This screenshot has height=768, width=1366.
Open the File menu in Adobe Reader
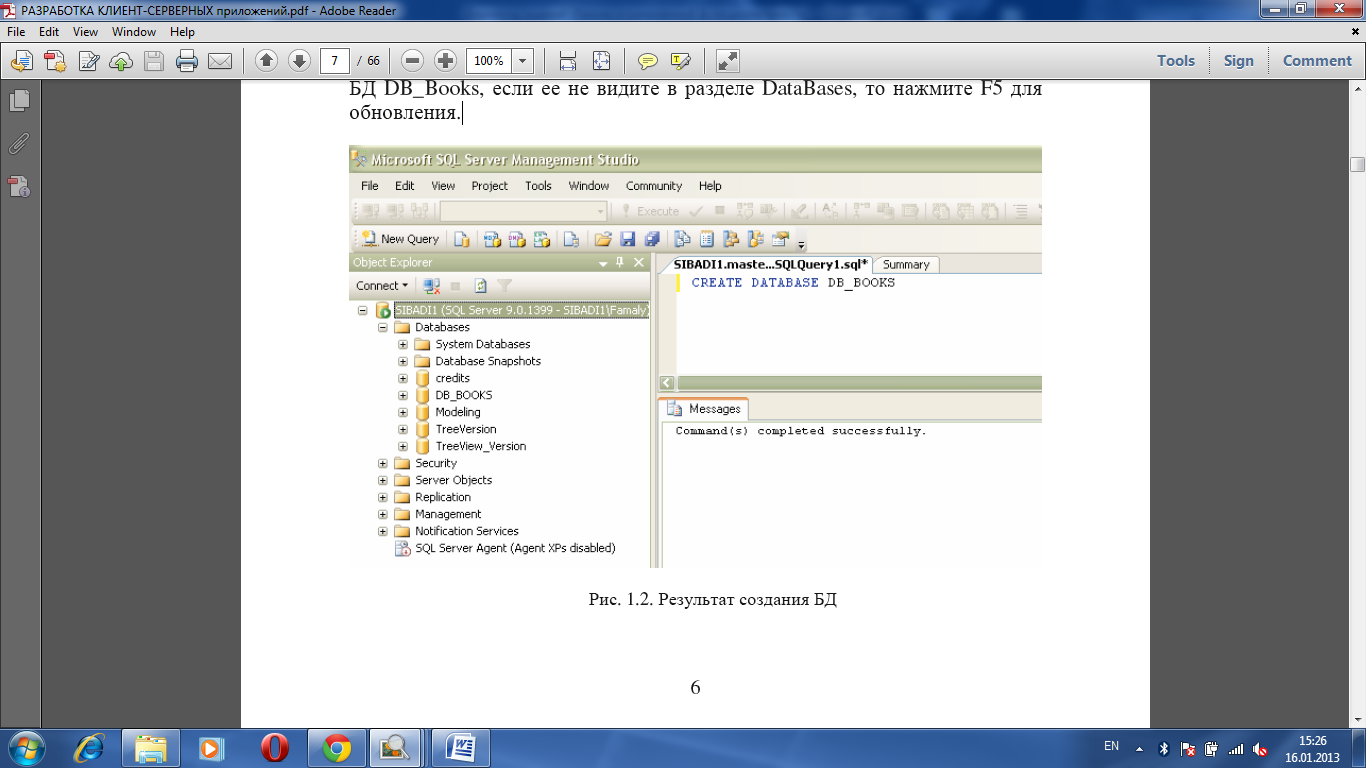coord(17,32)
